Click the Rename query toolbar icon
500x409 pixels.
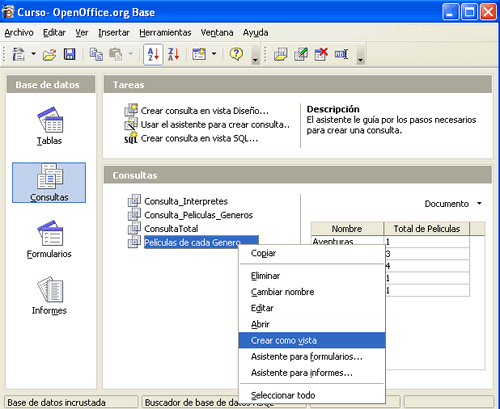341,54
